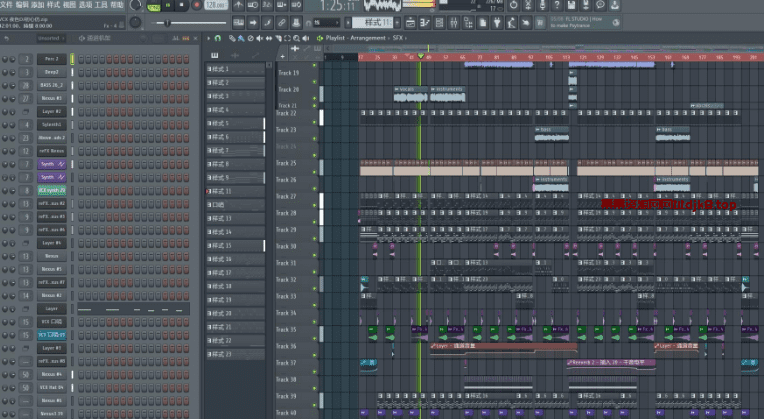Open the 文件 (File) menu
764x419 pixels.
click(7, 5)
